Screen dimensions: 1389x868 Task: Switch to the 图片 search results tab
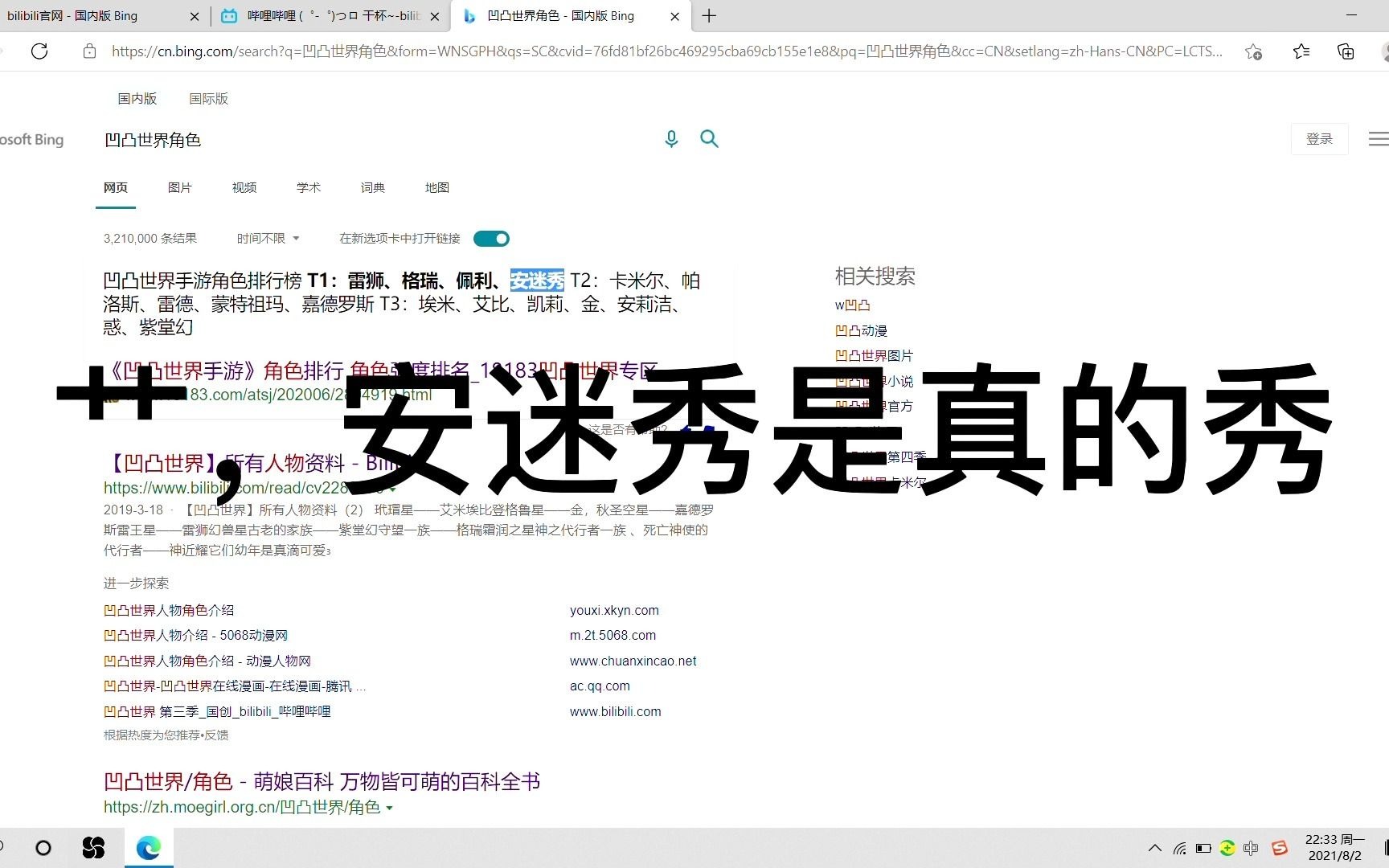tap(179, 187)
